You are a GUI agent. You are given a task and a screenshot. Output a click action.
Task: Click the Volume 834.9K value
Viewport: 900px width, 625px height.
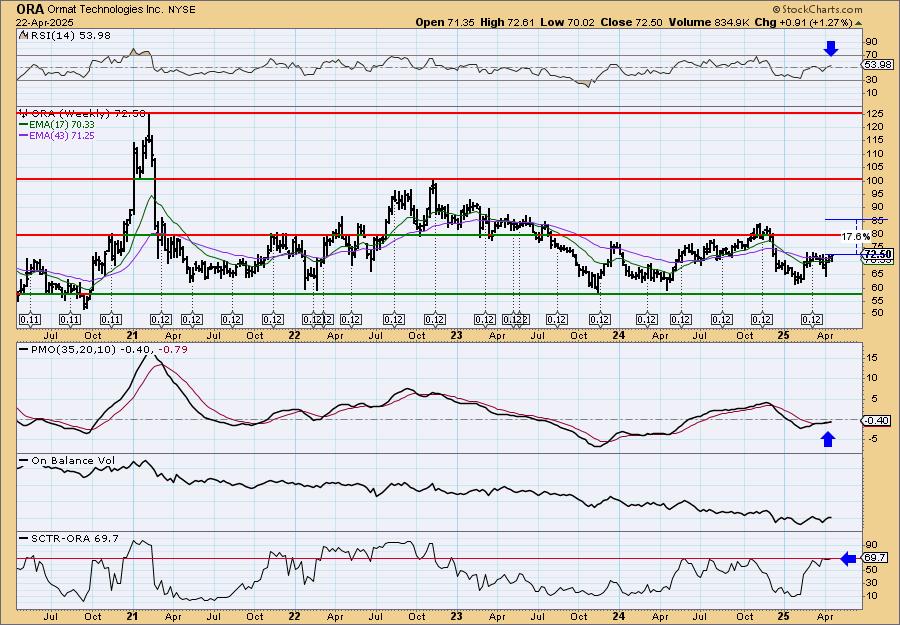(x=708, y=22)
